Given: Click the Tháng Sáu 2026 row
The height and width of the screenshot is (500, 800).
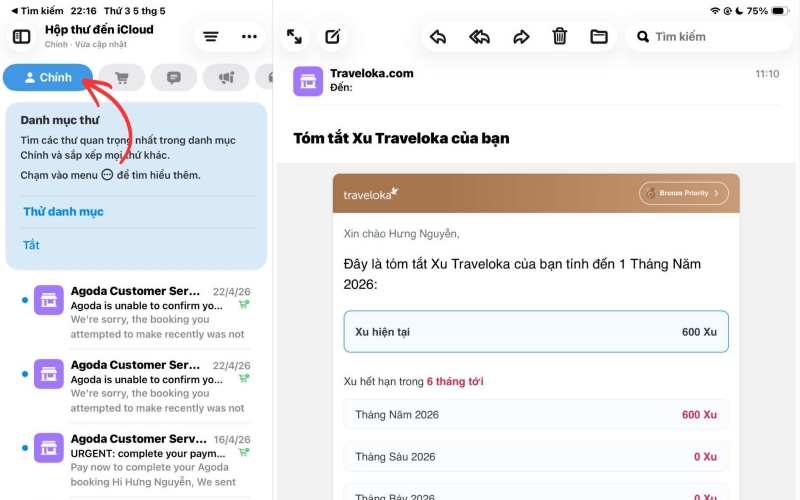Looking at the screenshot, I should (536, 457).
